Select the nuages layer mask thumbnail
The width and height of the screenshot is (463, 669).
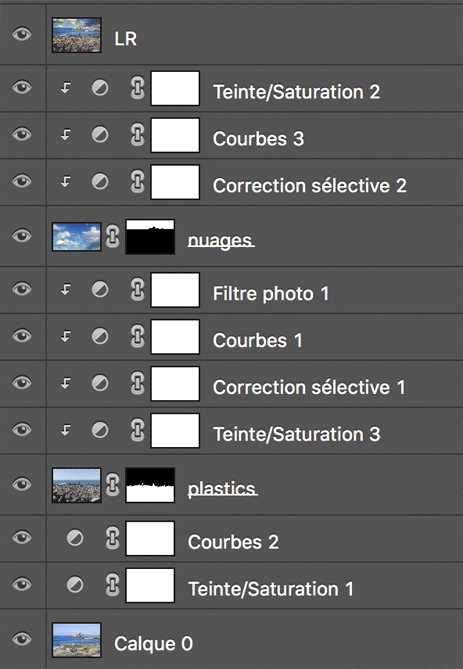[150, 237]
